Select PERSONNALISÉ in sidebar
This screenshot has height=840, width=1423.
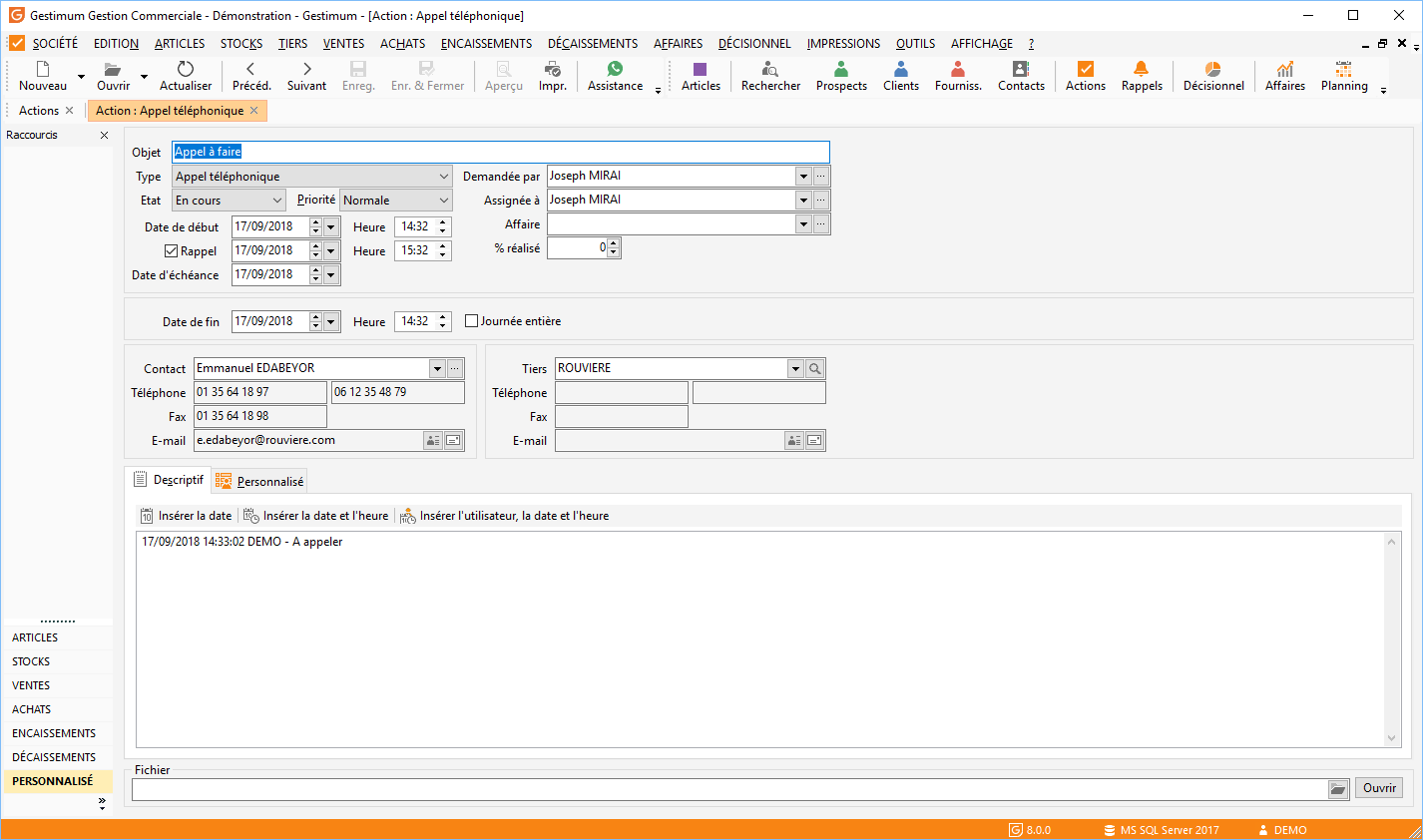click(57, 781)
